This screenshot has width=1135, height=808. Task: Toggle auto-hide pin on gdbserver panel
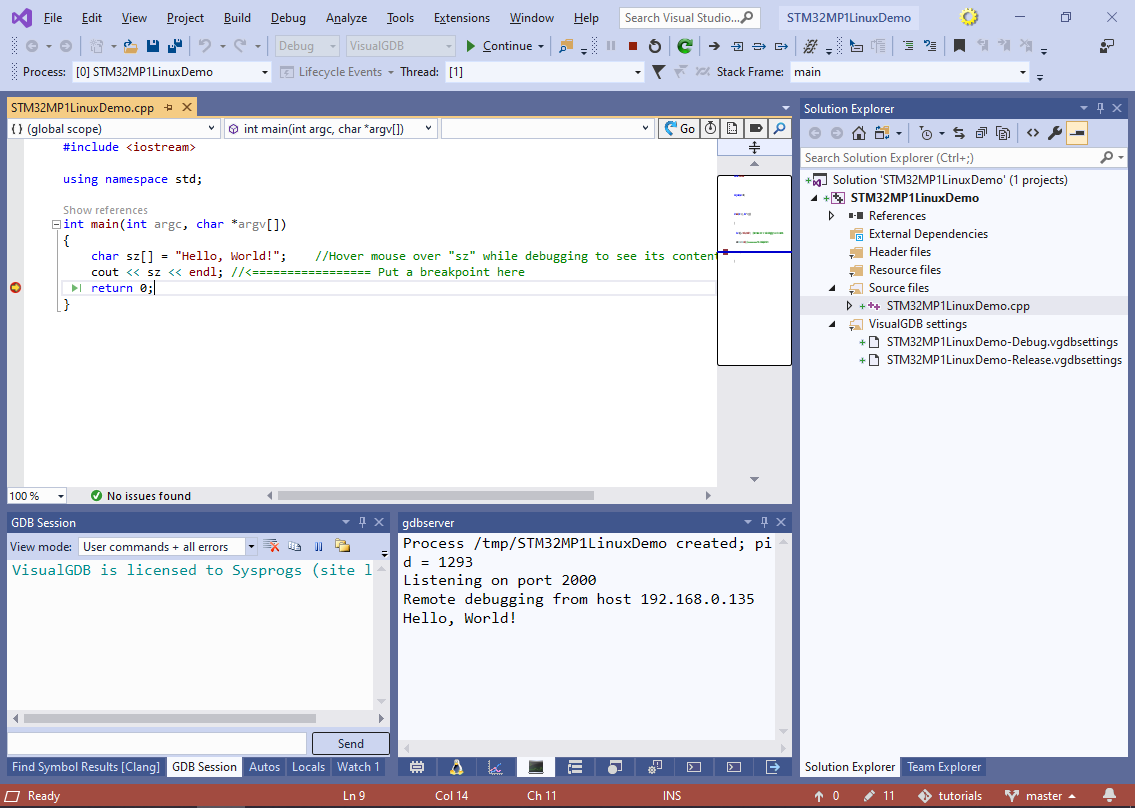[x=764, y=522]
